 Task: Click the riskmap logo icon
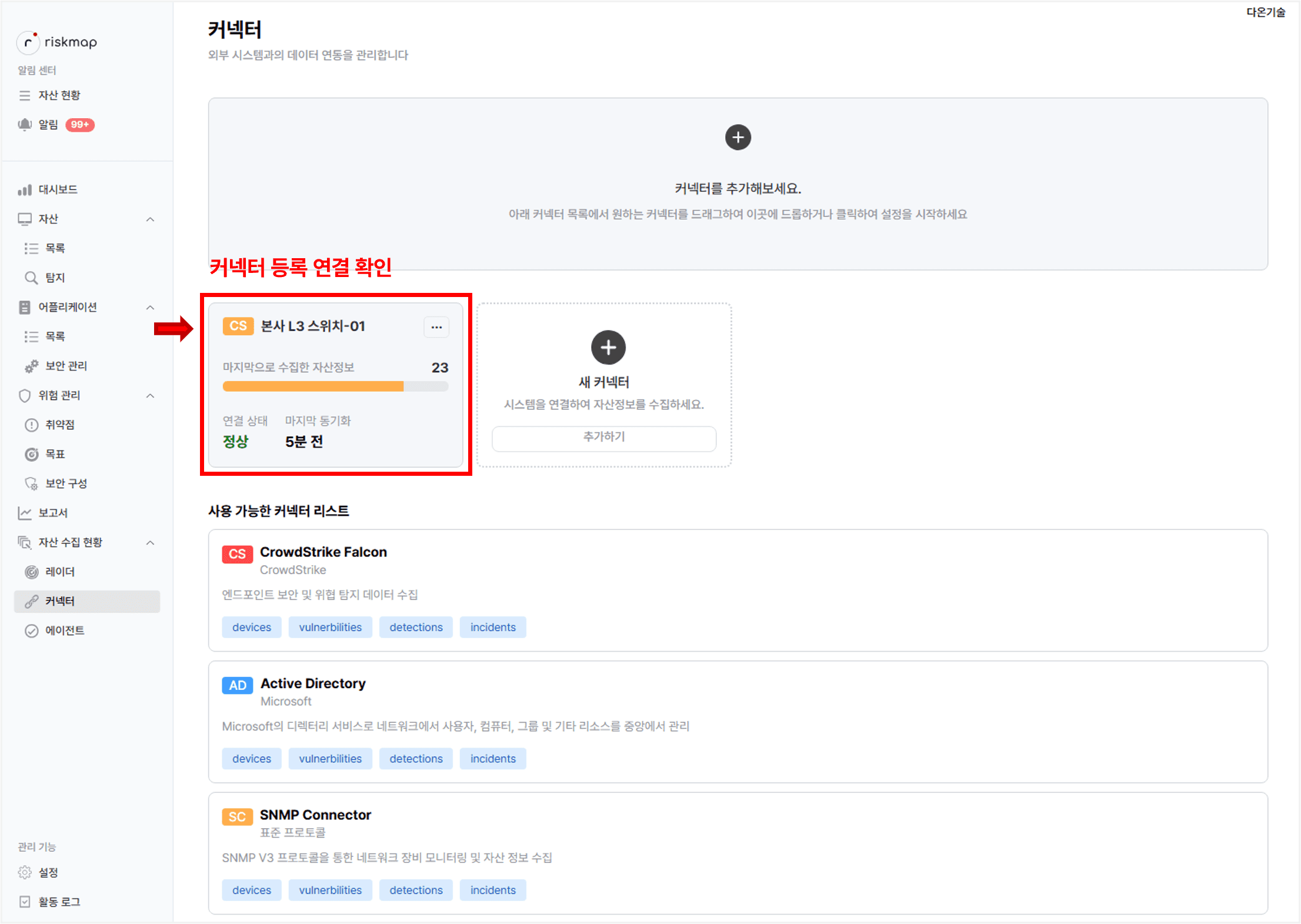(28, 42)
